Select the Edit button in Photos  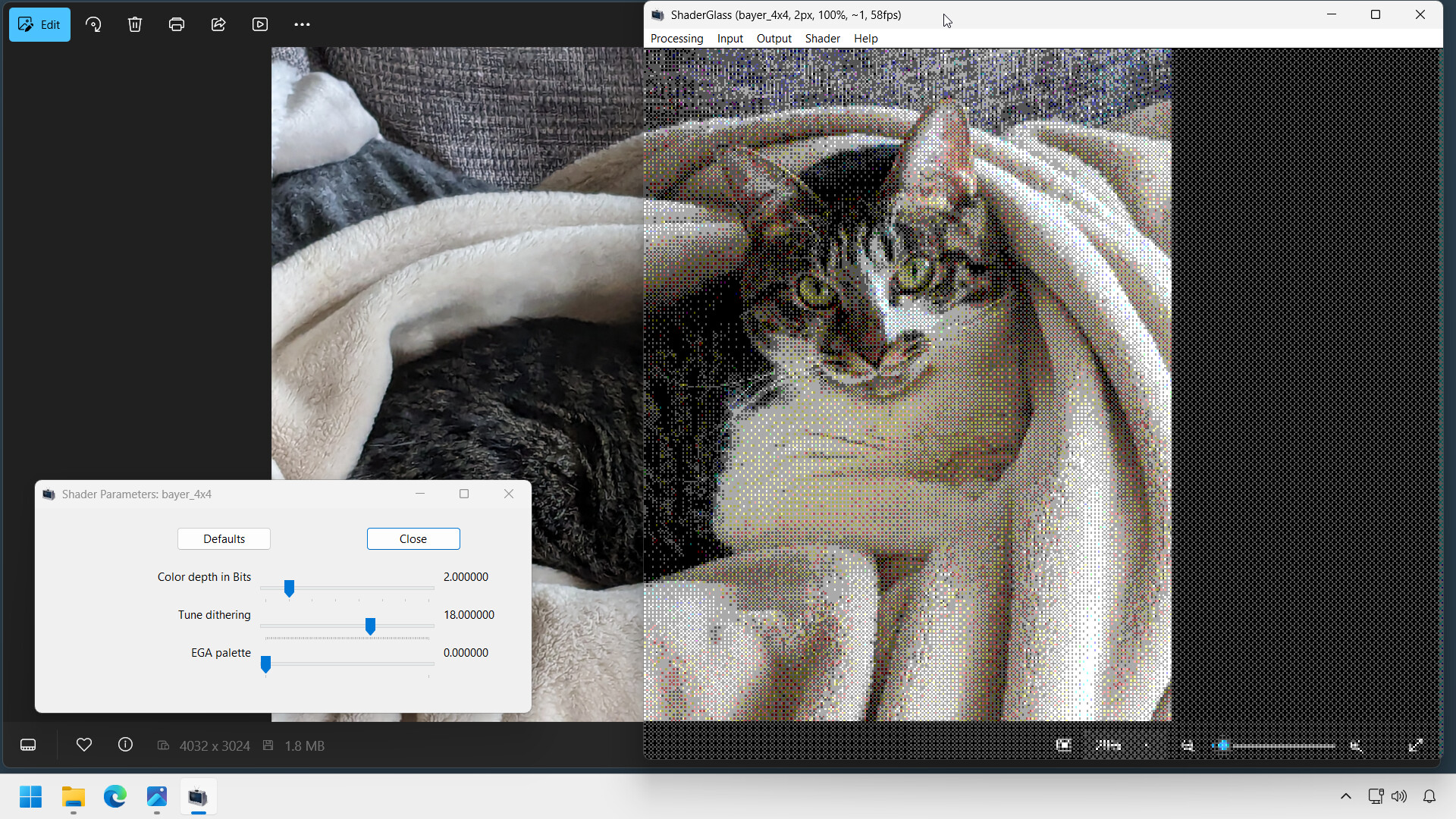39,24
